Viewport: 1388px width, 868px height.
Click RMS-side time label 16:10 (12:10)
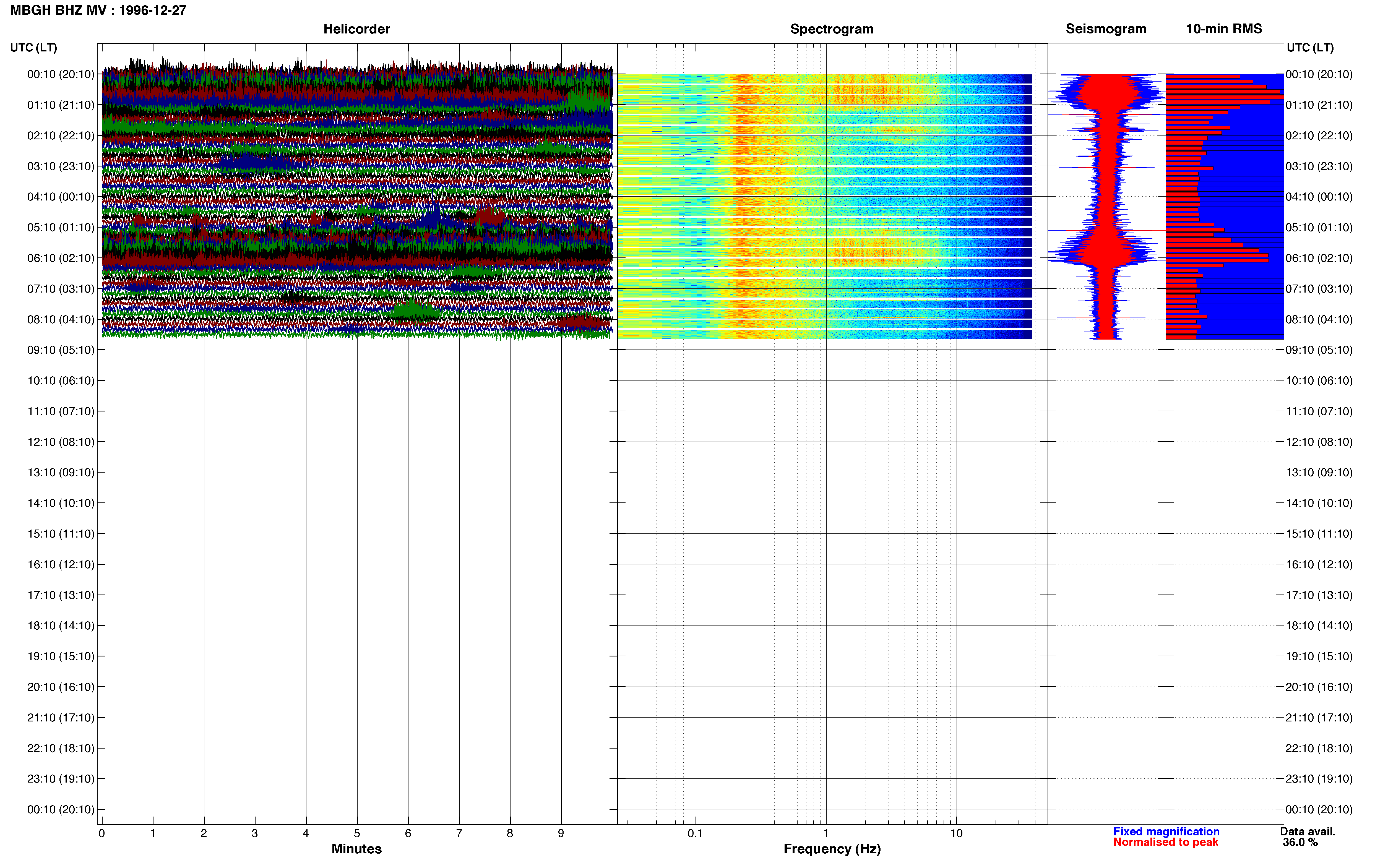(1319, 565)
